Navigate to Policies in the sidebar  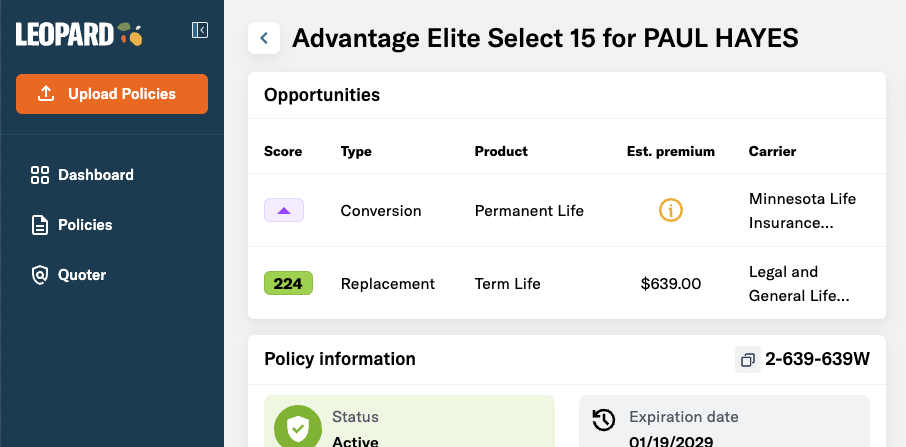click(85, 225)
